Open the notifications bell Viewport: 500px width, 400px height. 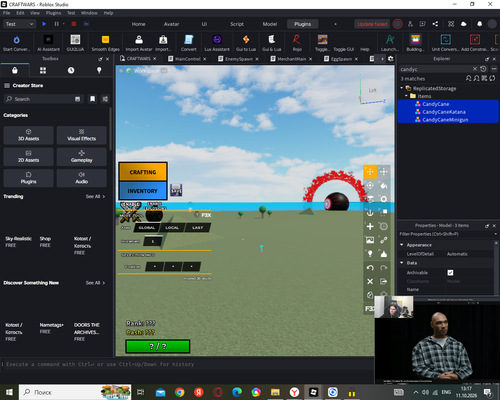coord(479,24)
